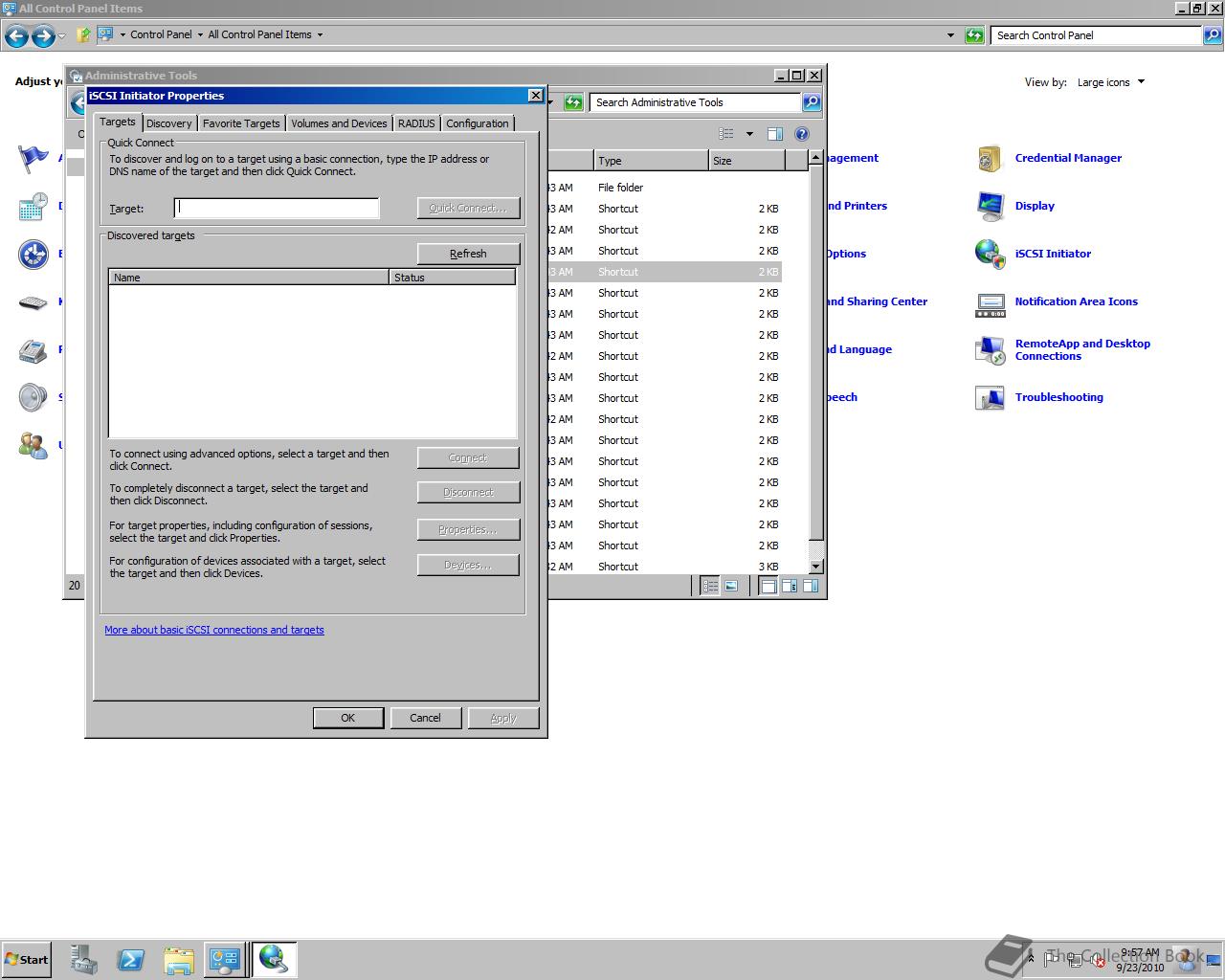Open More about basic iSCSI connections link

214,630
